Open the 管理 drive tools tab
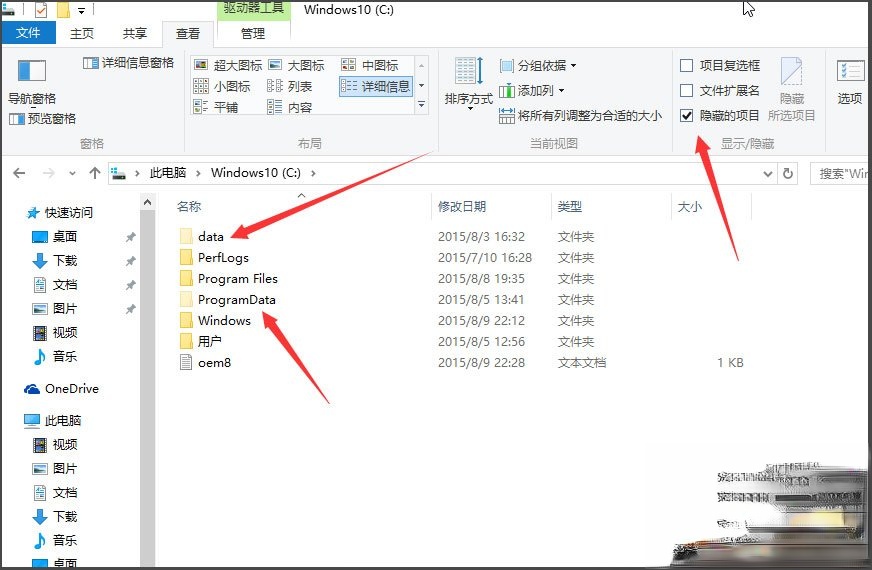The width and height of the screenshot is (872, 570). coord(253,33)
